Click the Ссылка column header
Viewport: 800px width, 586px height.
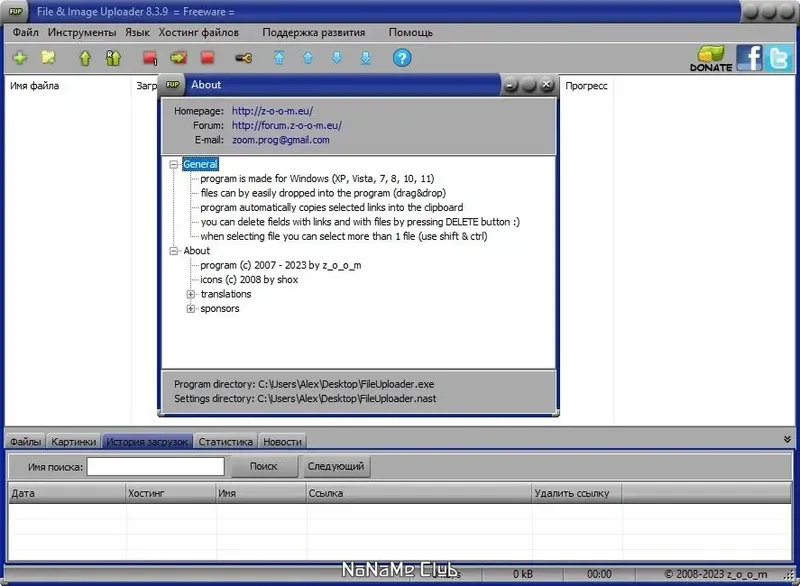coord(418,493)
